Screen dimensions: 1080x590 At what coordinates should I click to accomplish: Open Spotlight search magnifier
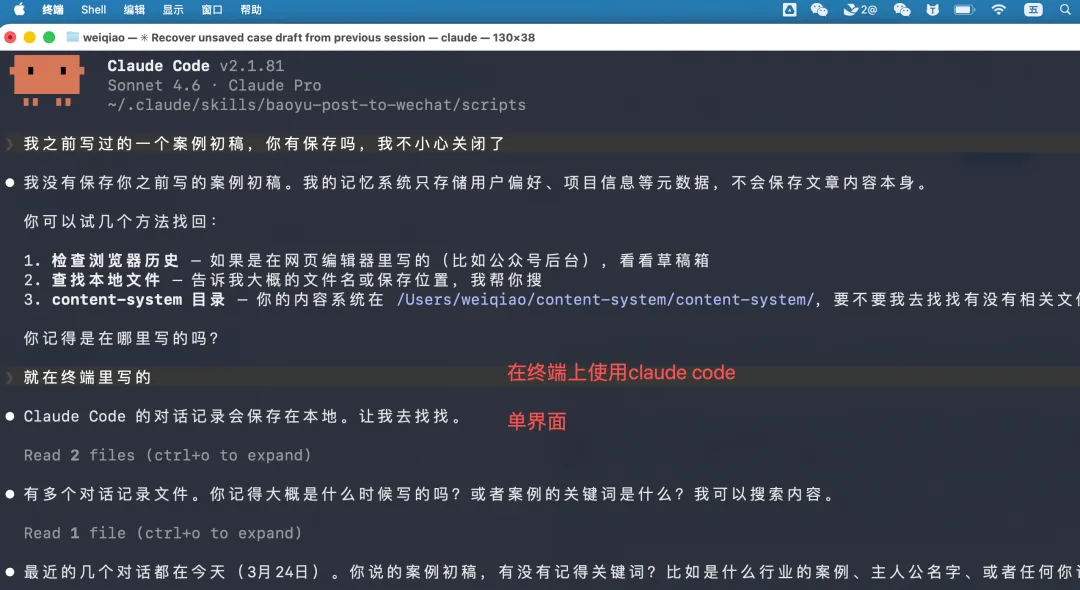click(x=1065, y=10)
